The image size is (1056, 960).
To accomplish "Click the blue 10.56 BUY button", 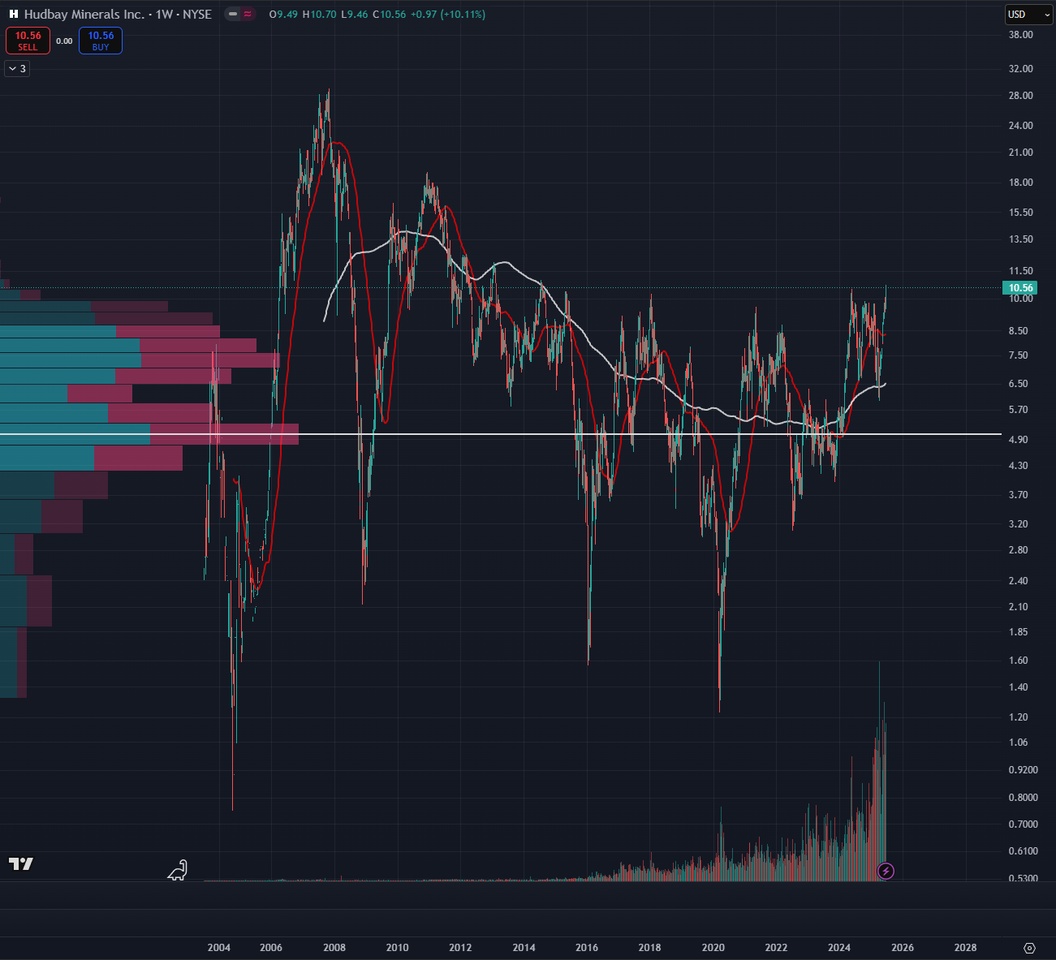I will 100,40.
